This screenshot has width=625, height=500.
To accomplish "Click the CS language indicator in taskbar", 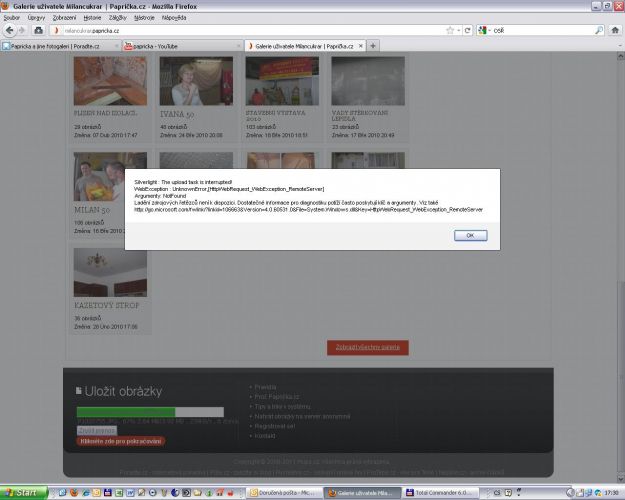I will 497,493.
